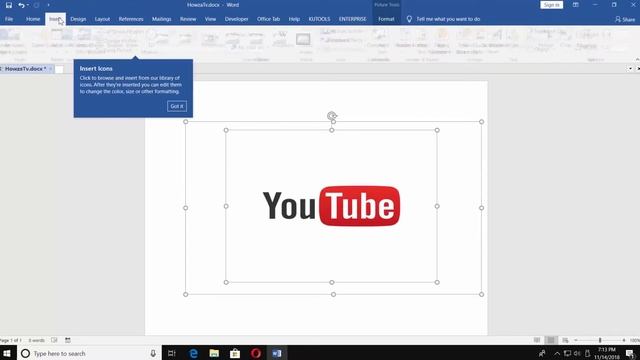640x360 pixels.
Task: Click the zoom slider handle
Action: pyautogui.click(x=600, y=340)
